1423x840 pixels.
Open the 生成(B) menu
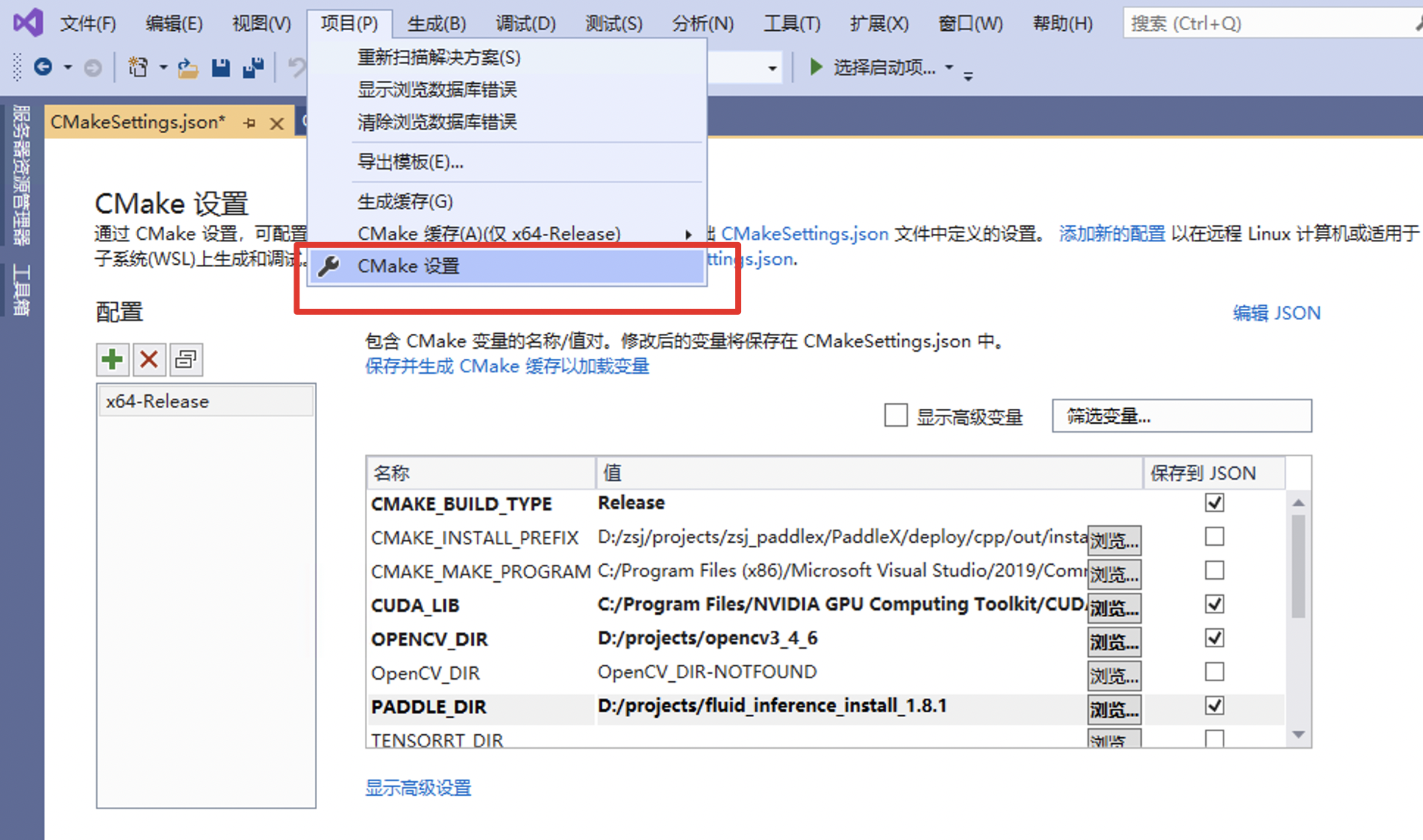click(436, 24)
